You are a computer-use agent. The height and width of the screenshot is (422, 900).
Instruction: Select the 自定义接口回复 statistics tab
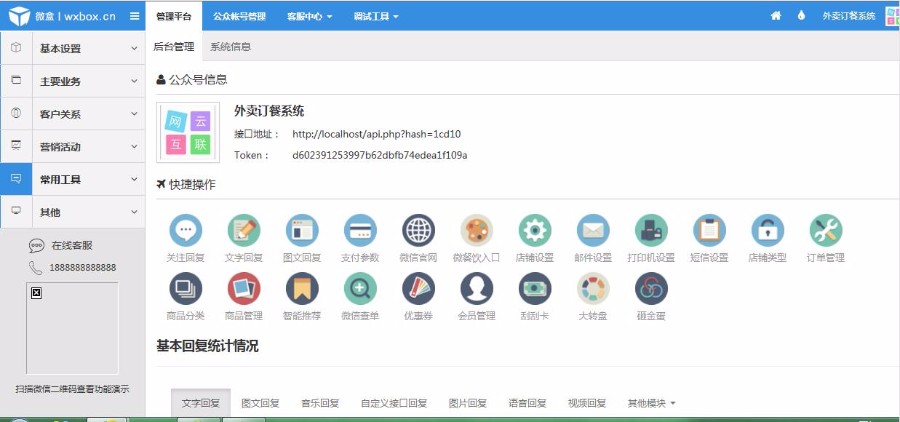(x=394, y=403)
